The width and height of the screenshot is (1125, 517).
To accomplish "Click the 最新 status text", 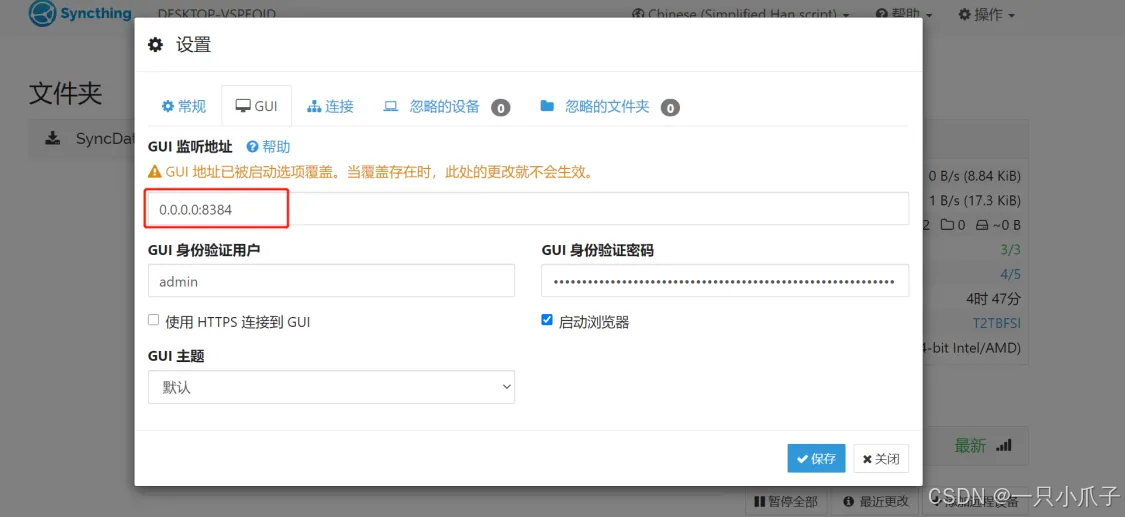I will (970, 445).
